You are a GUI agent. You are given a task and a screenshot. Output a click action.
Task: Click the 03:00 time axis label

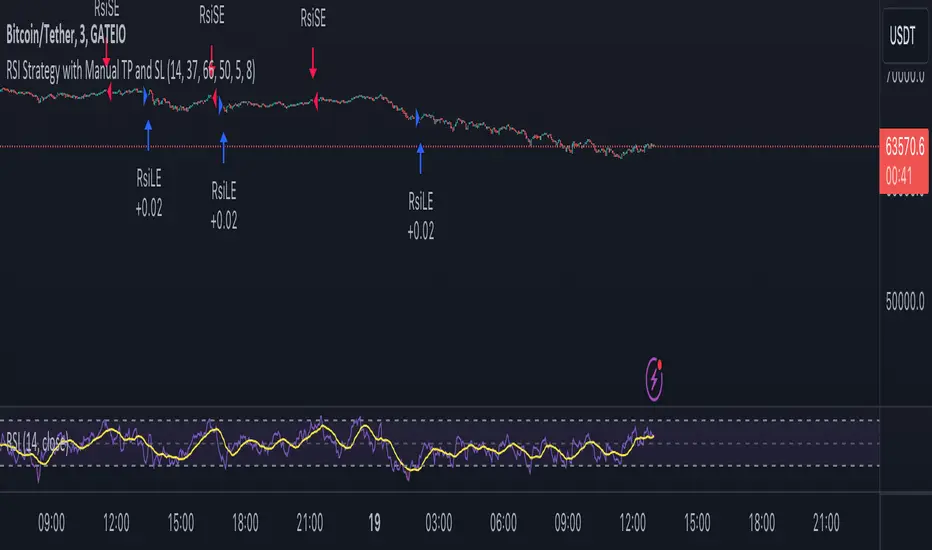439,523
